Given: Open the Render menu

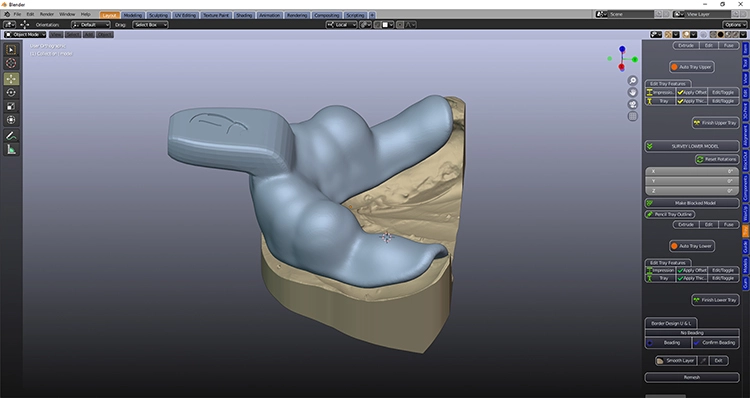Looking at the screenshot, I should pos(47,15).
